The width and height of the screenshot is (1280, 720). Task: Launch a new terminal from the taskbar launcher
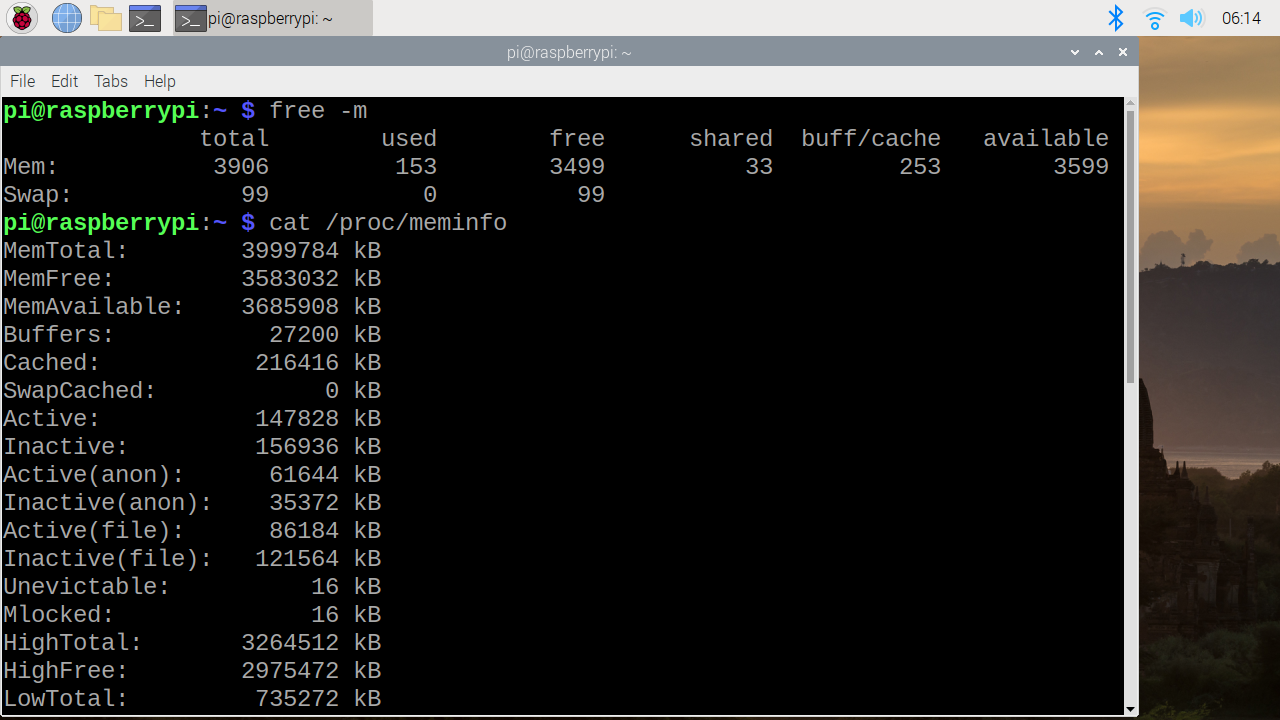144,17
